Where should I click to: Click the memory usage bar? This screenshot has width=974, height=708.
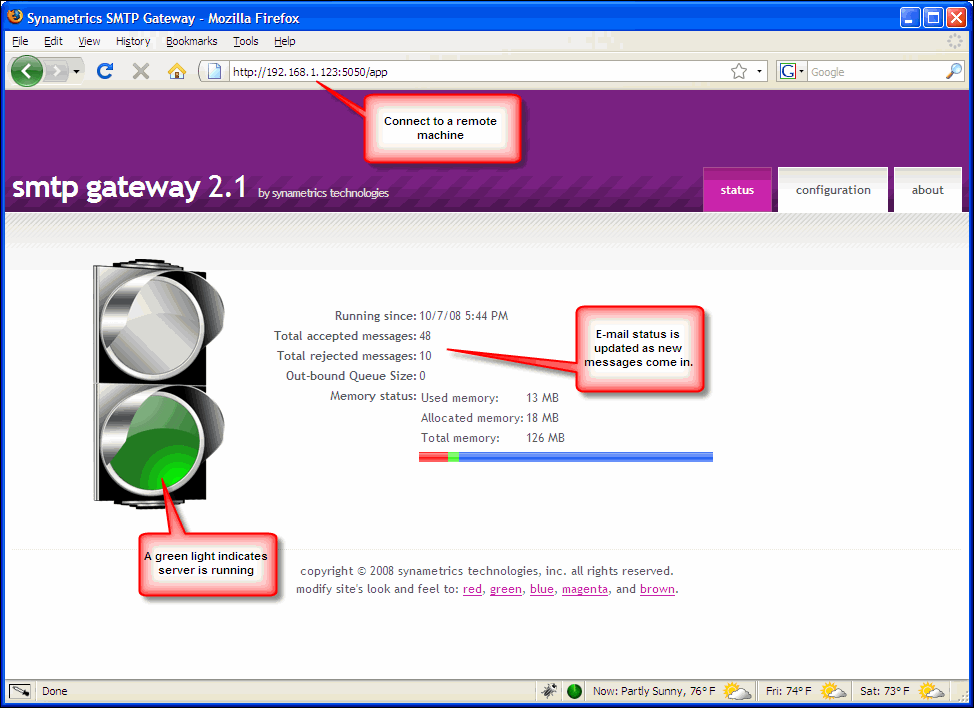[x=566, y=457]
